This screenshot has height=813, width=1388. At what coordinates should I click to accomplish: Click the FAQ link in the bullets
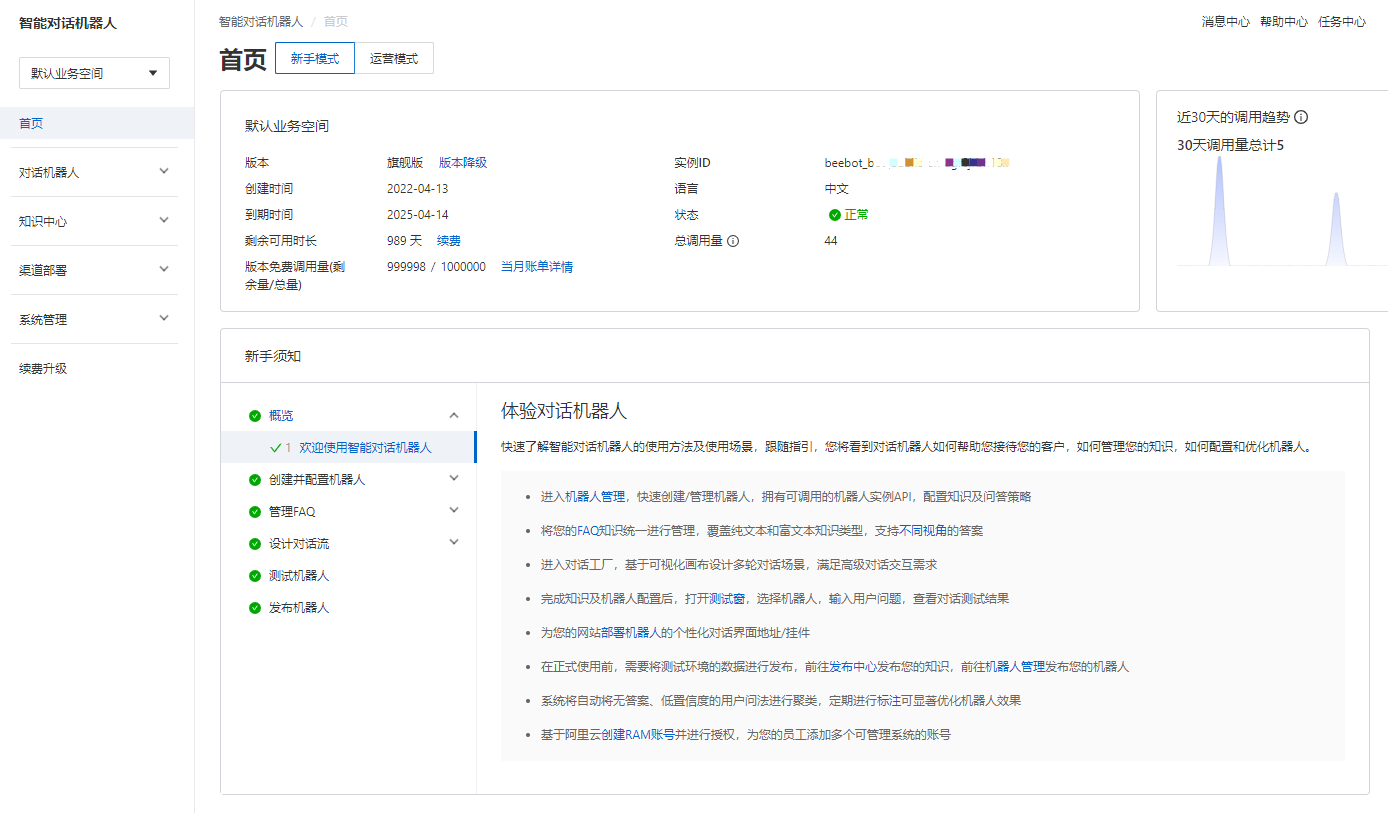pyautogui.click(x=587, y=531)
